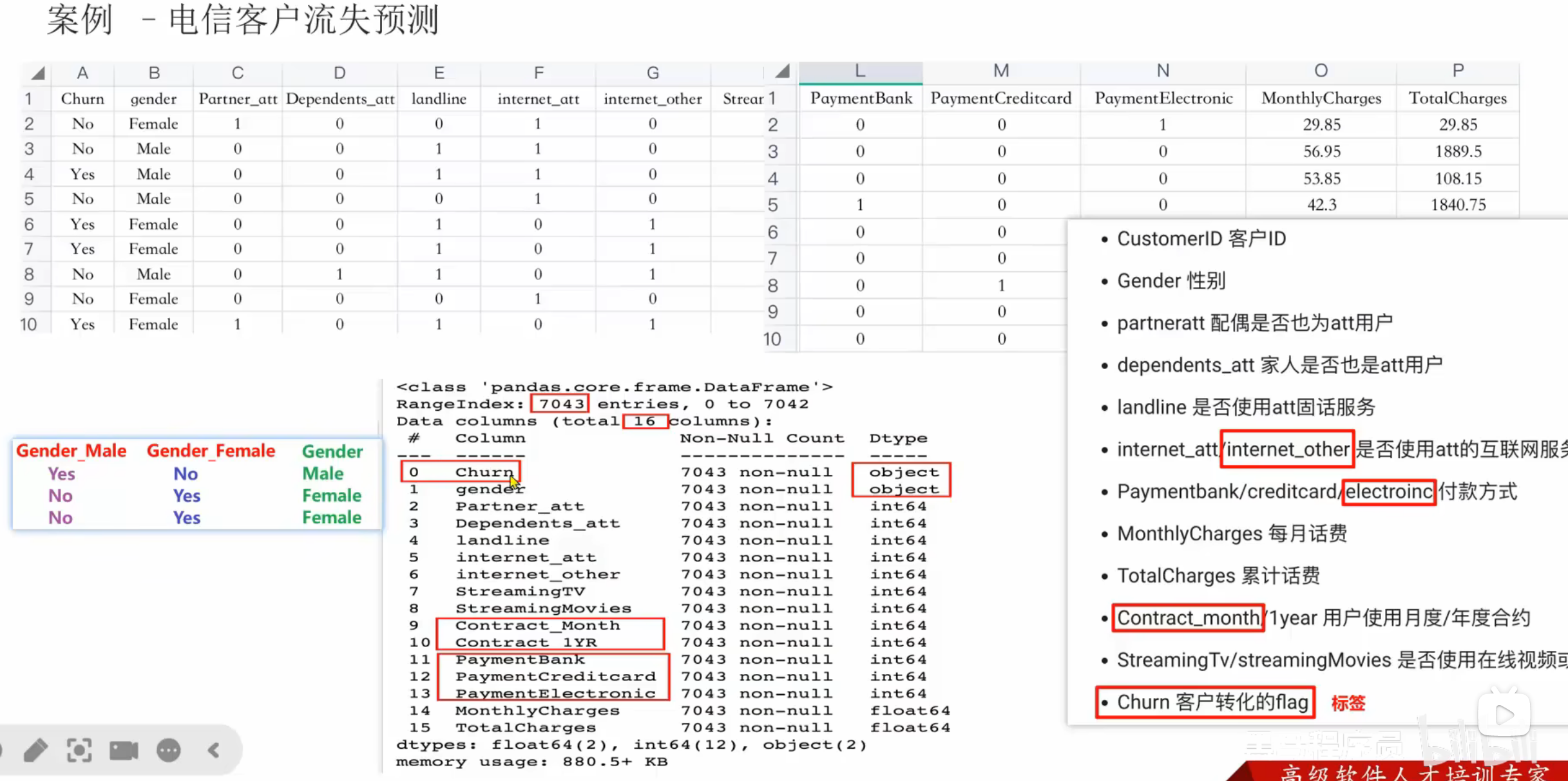Screen dimensions: 1568x781
Task: Click the red-boxed 7043 entries count
Action: coord(560,404)
